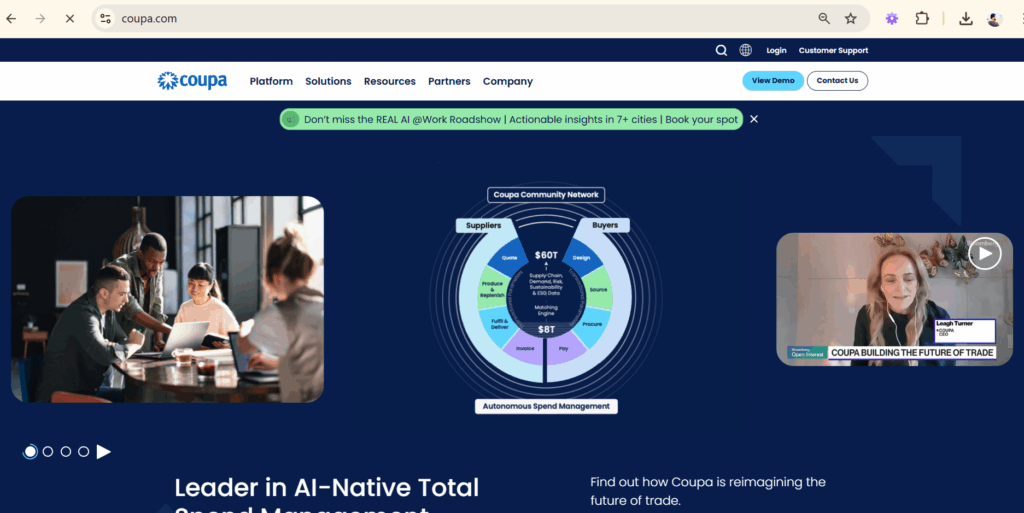The width and height of the screenshot is (1024, 513).
Task: Click the Produce & Replenish segment
Action: [492, 289]
